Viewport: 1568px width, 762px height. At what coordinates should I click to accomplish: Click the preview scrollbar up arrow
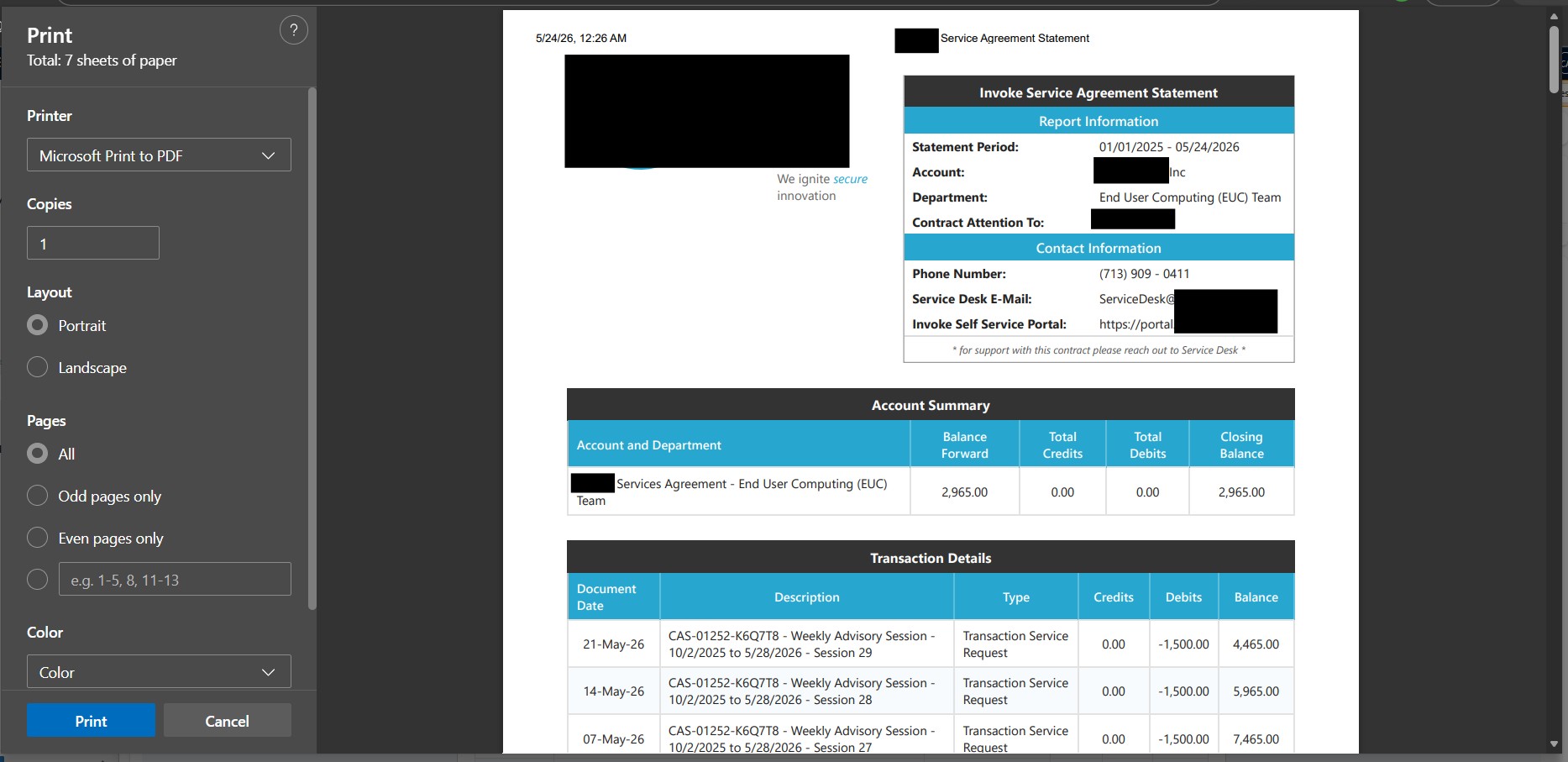1554,16
